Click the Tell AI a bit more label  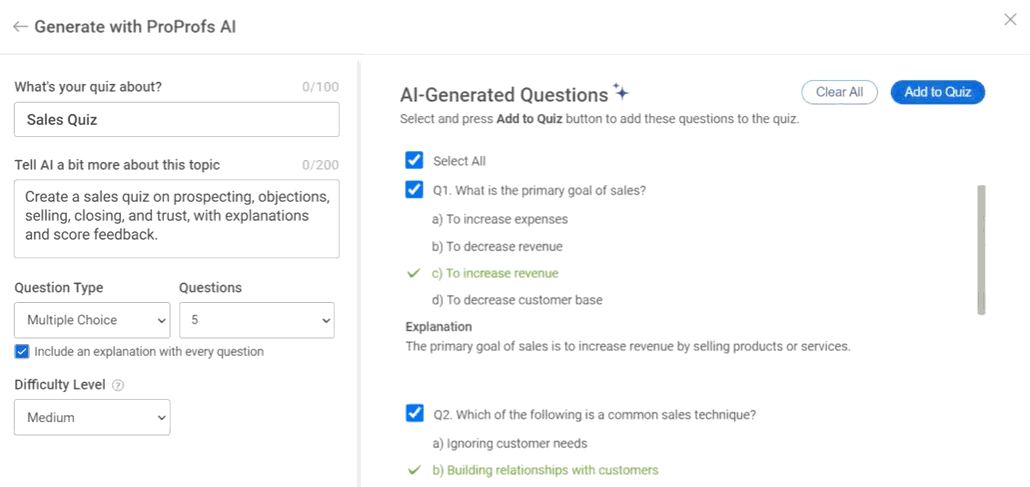point(117,165)
